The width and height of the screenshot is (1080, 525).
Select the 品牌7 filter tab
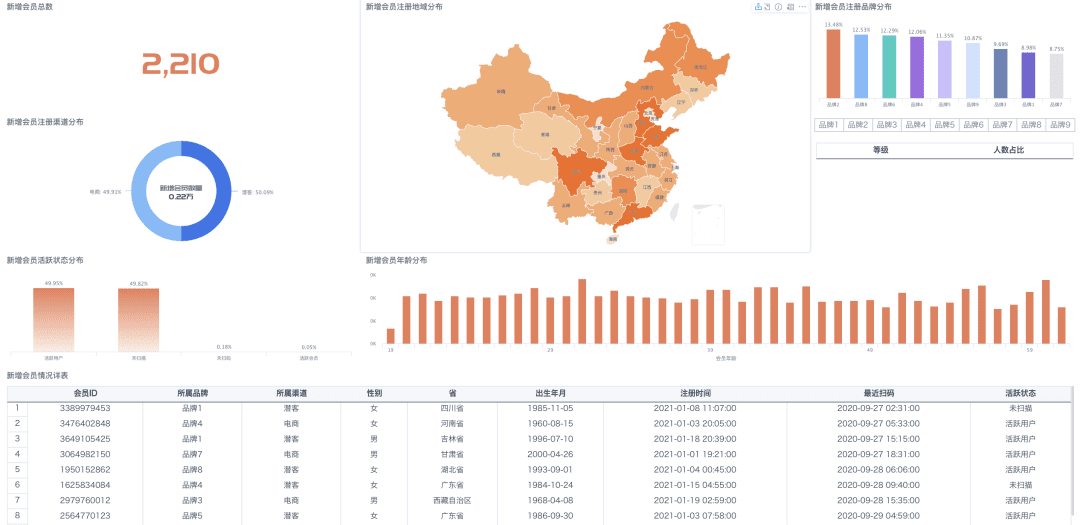click(1002, 125)
